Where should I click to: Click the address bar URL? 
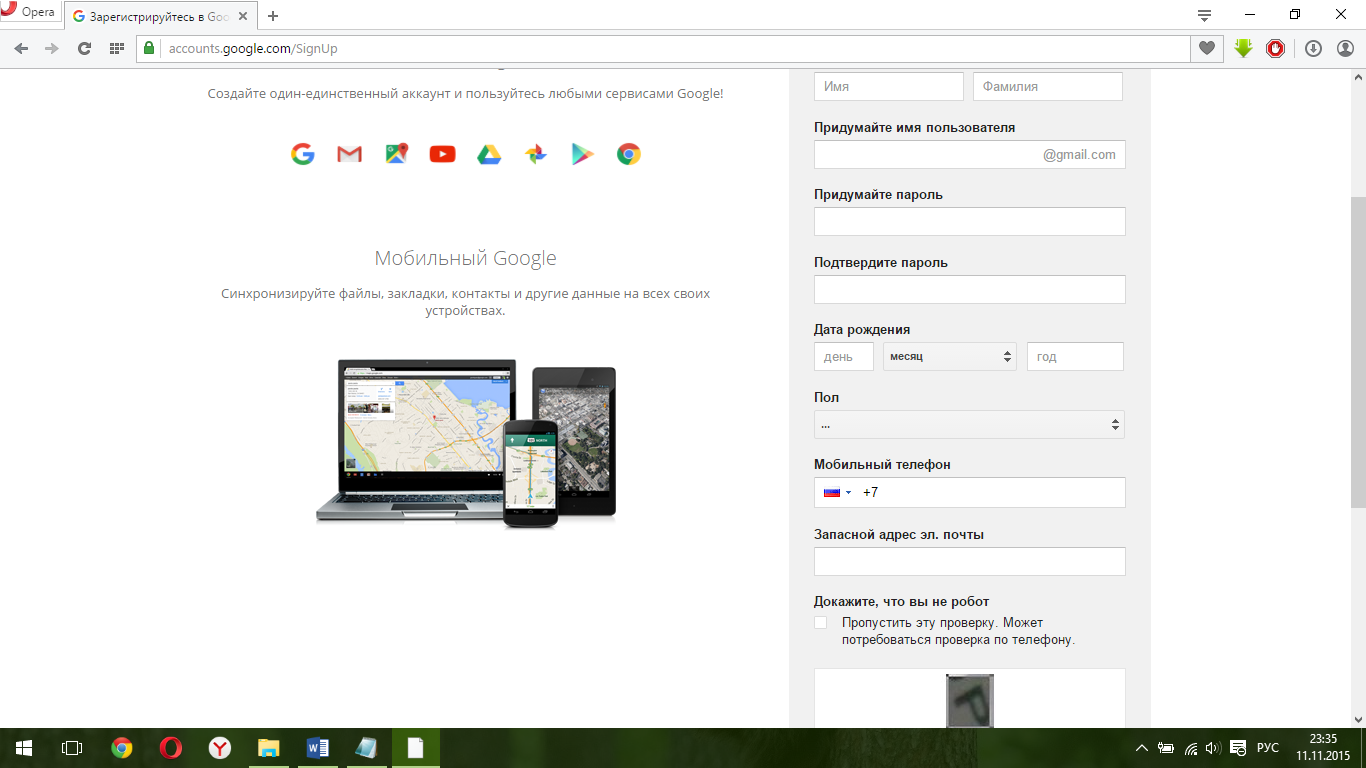(x=253, y=48)
